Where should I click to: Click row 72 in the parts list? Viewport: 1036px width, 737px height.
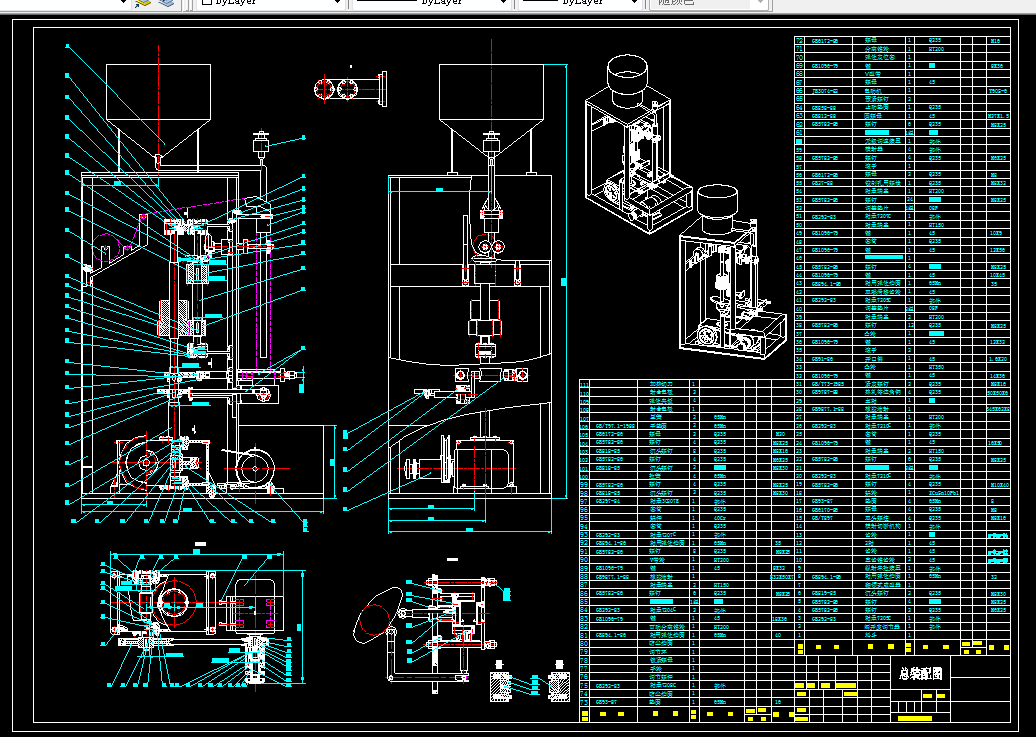pyautogui.click(x=902, y=40)
